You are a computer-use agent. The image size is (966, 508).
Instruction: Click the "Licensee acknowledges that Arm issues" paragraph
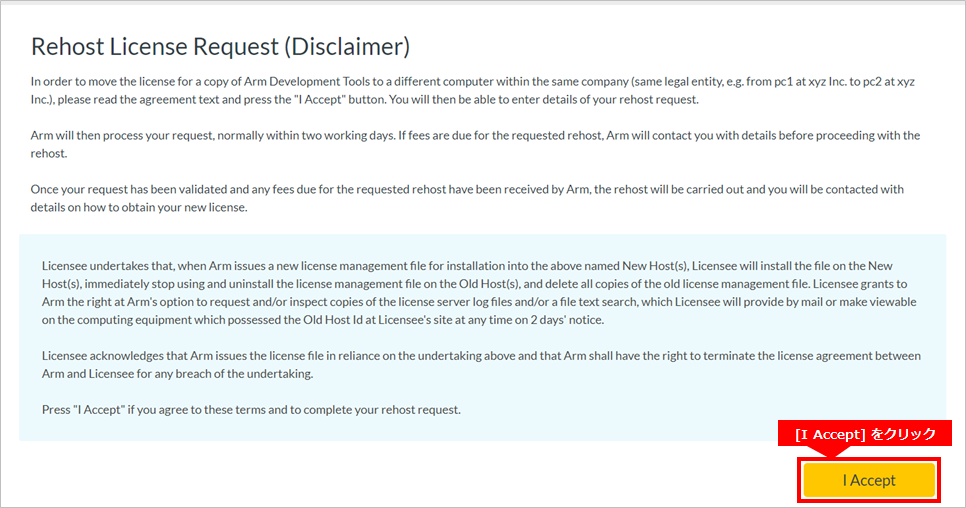click(x=481, y=365)
